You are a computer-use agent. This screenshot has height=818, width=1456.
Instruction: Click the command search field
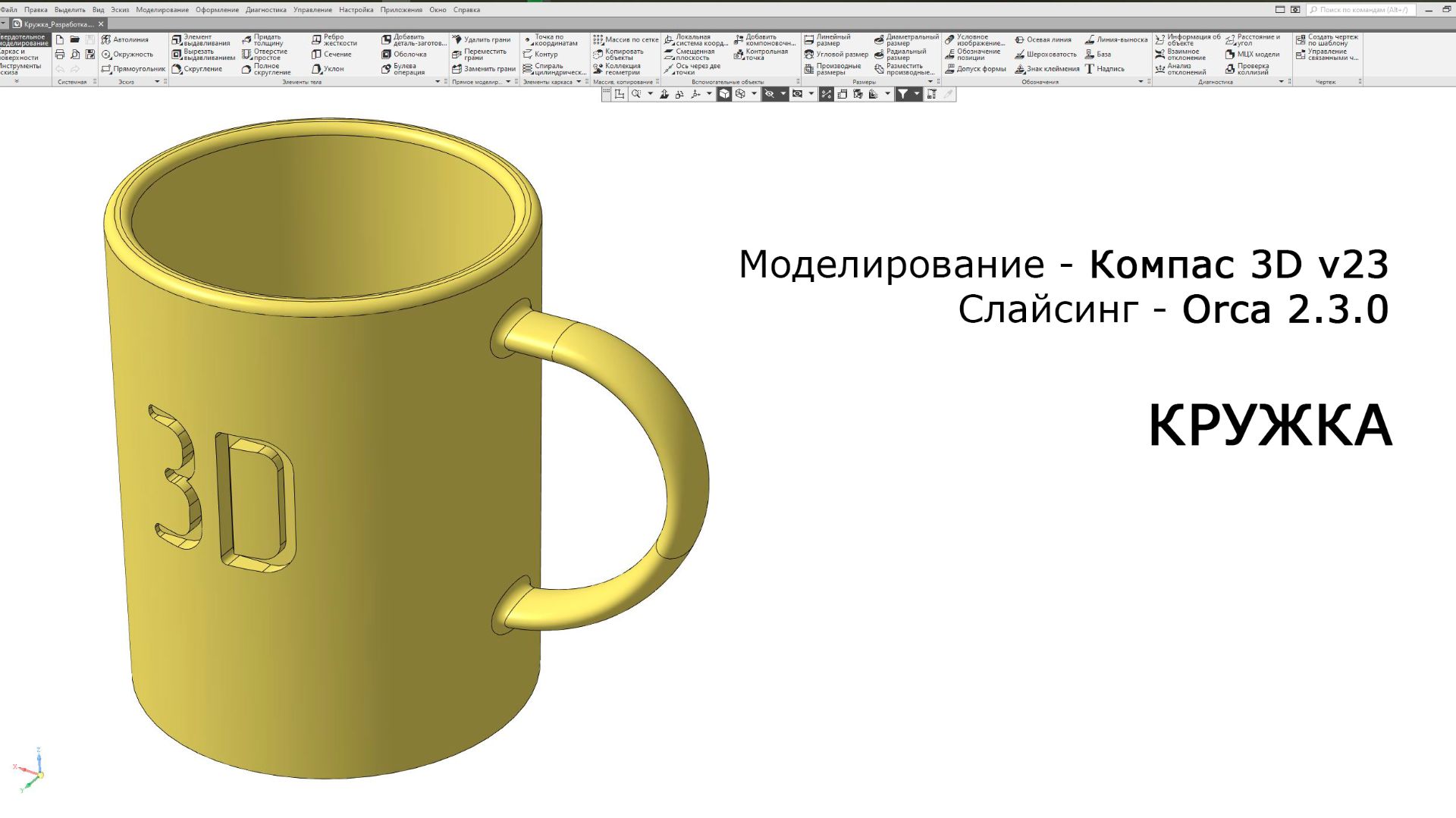click(x=1360, y=10)
